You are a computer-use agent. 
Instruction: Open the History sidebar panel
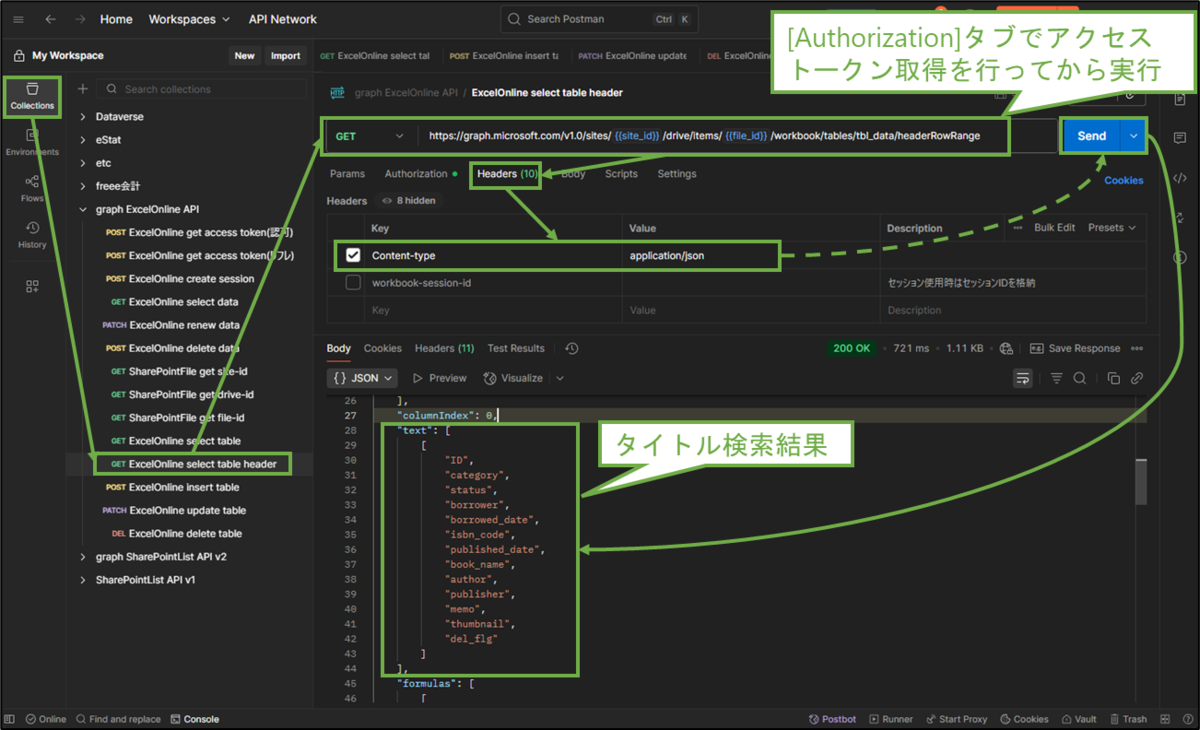32,235
